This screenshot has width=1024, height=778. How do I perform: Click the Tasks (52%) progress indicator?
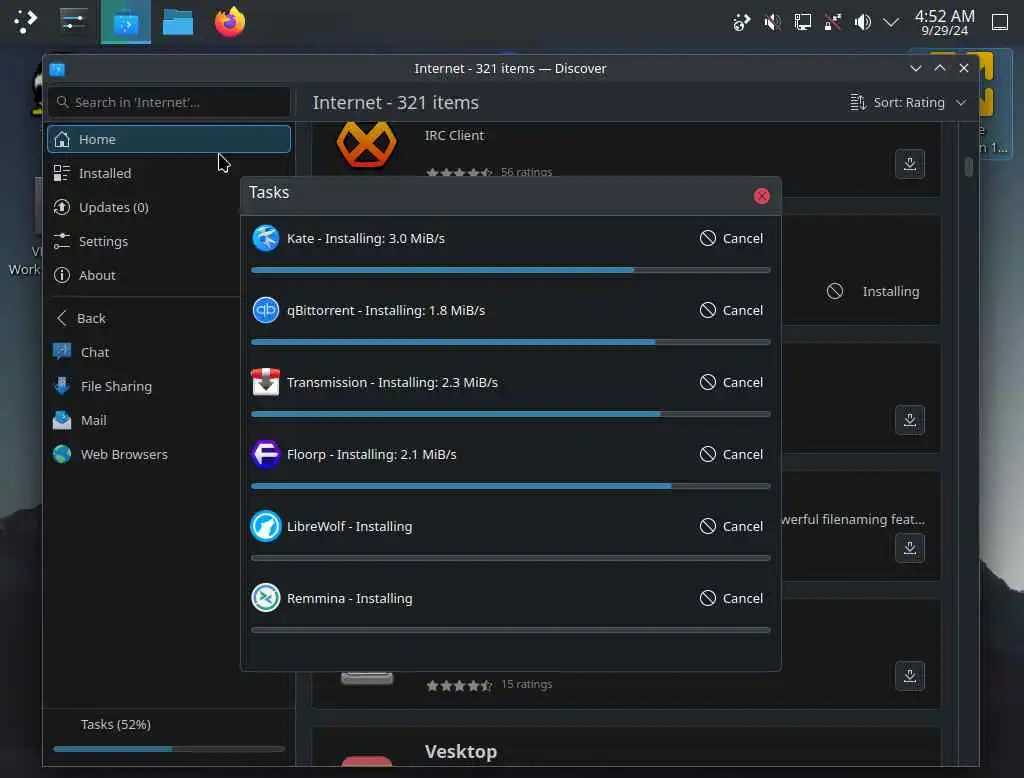point(168,736)
